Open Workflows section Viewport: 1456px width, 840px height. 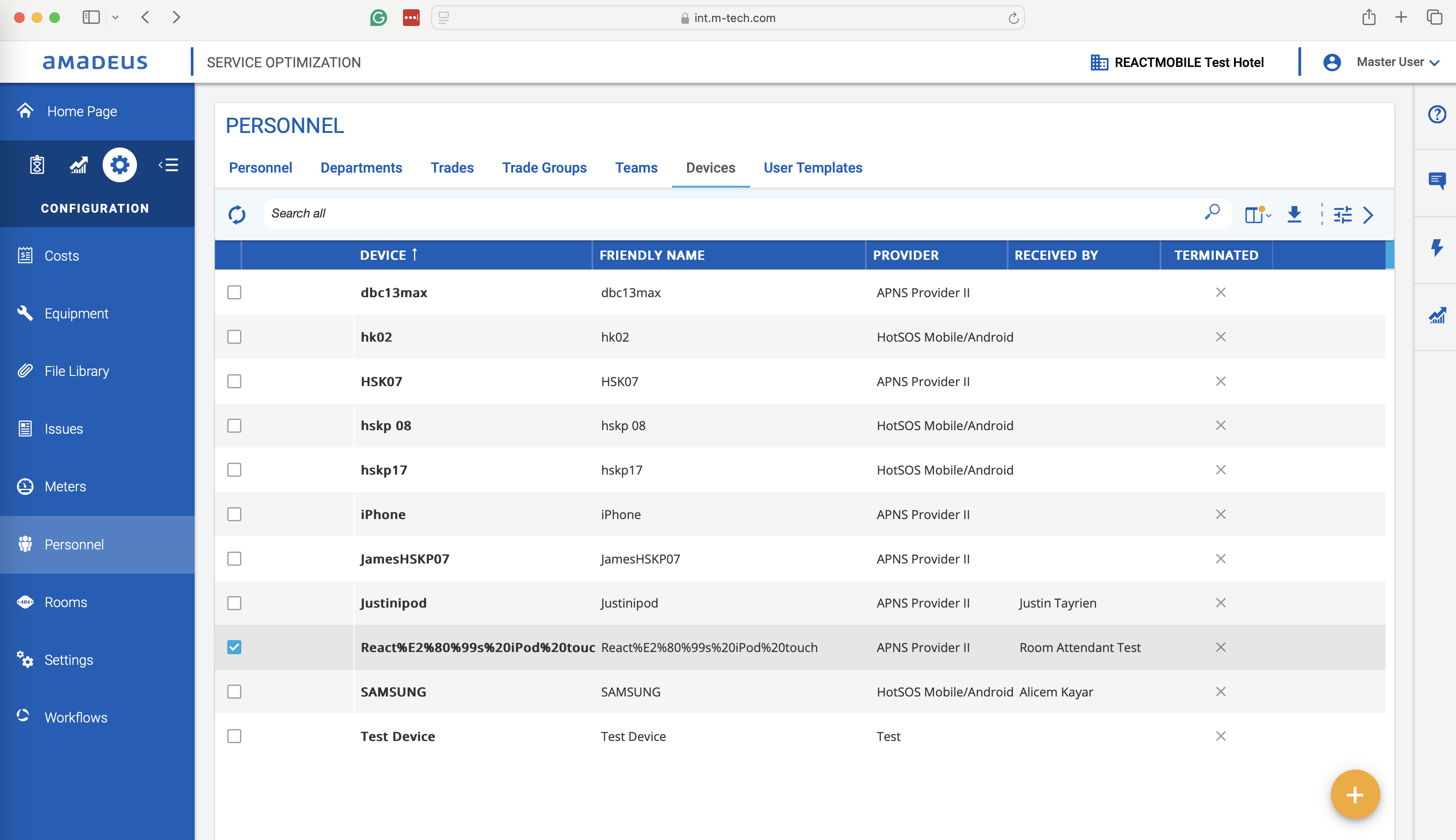coord(97,717)
